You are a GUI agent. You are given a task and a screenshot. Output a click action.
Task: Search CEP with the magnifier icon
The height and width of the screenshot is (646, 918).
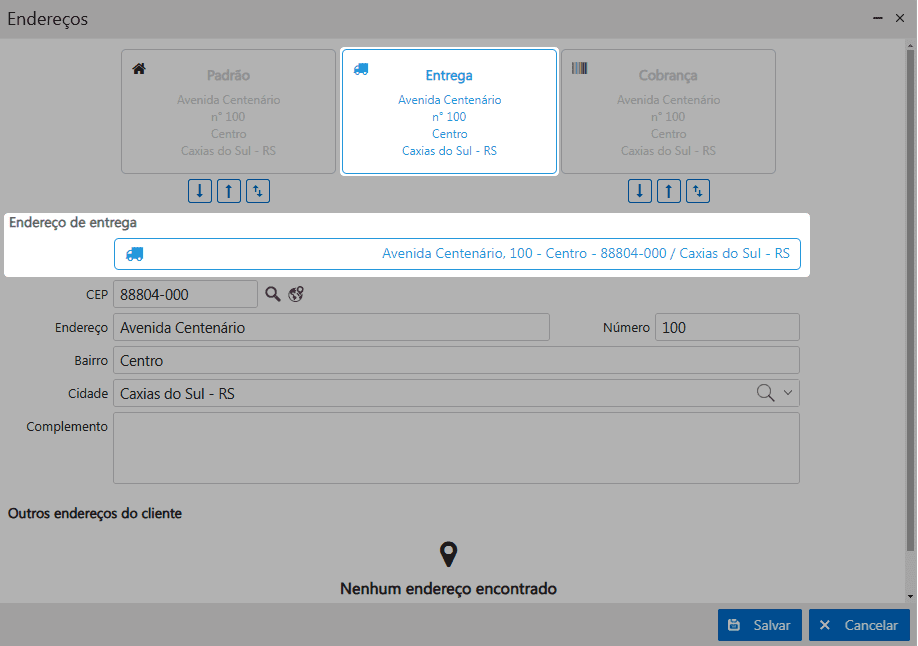tap(273, 294)
